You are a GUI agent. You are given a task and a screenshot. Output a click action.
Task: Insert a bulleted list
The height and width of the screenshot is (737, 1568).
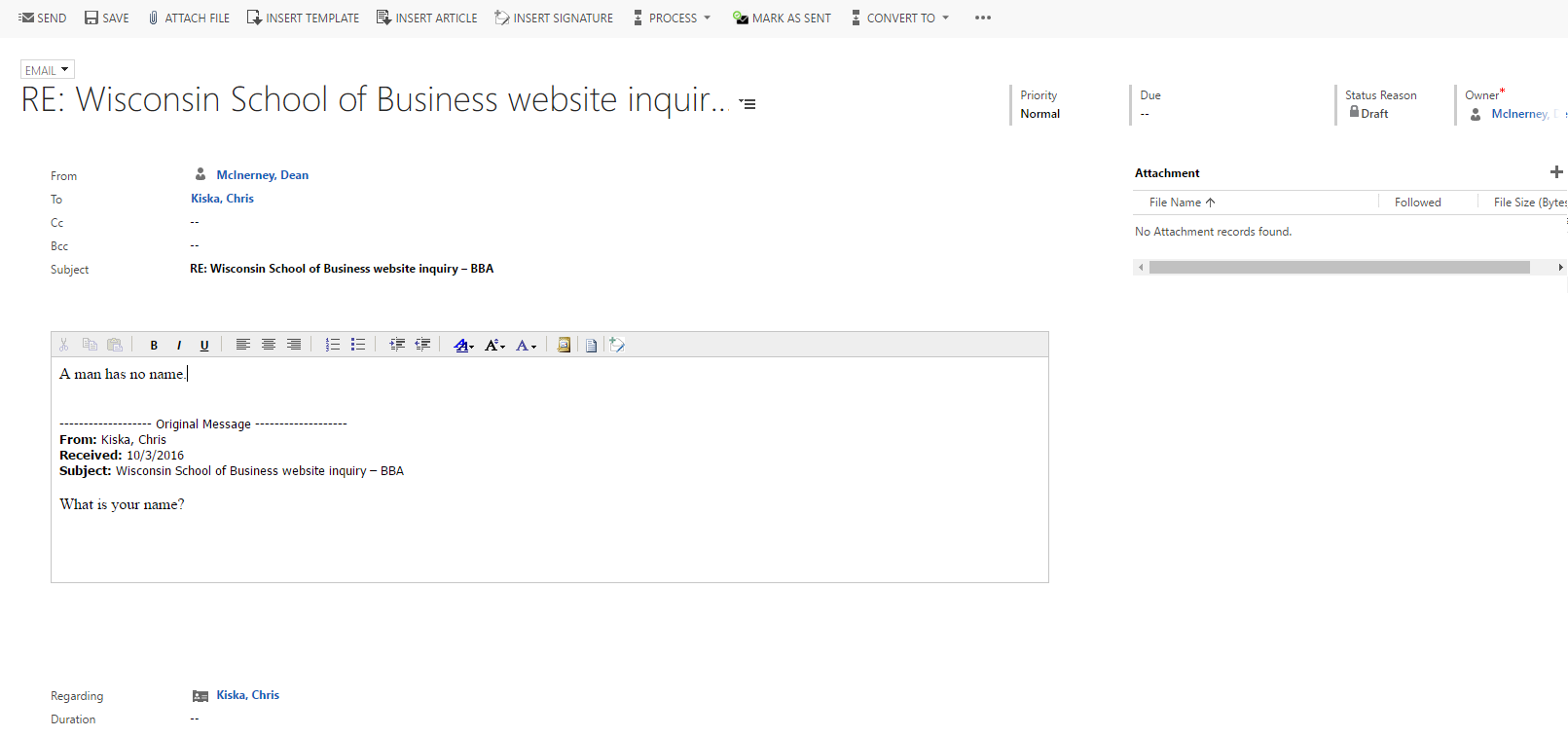pos(358,345)
